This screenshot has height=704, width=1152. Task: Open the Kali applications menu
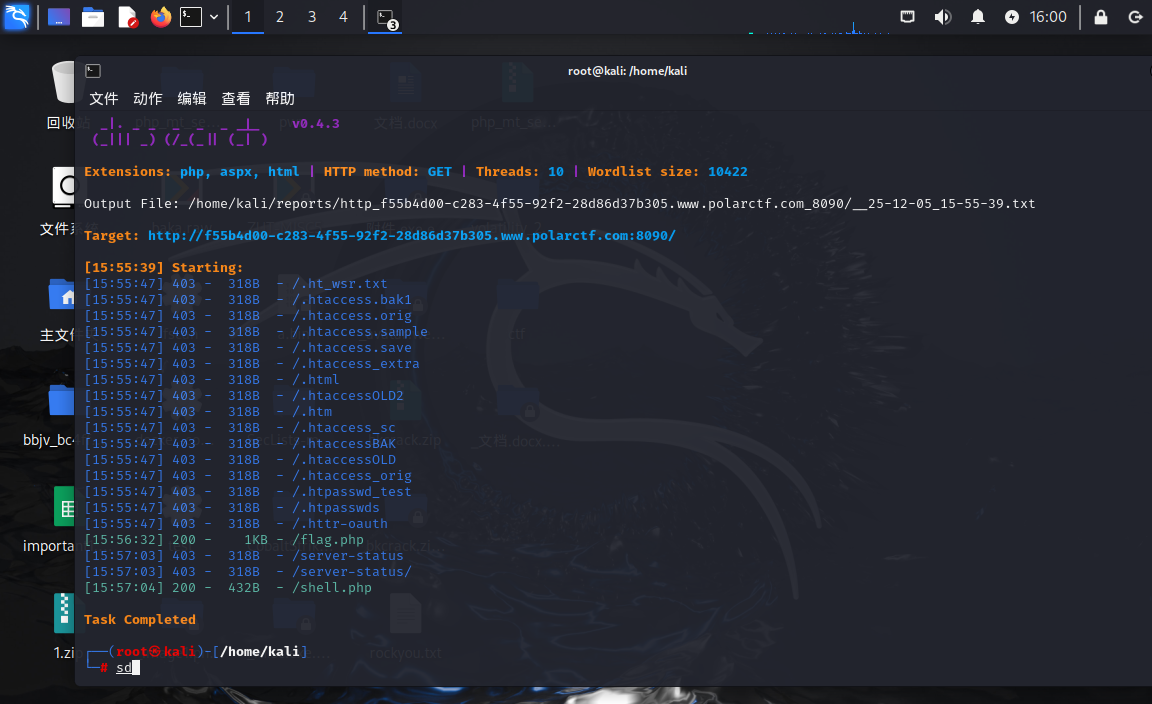coord(16,16)
